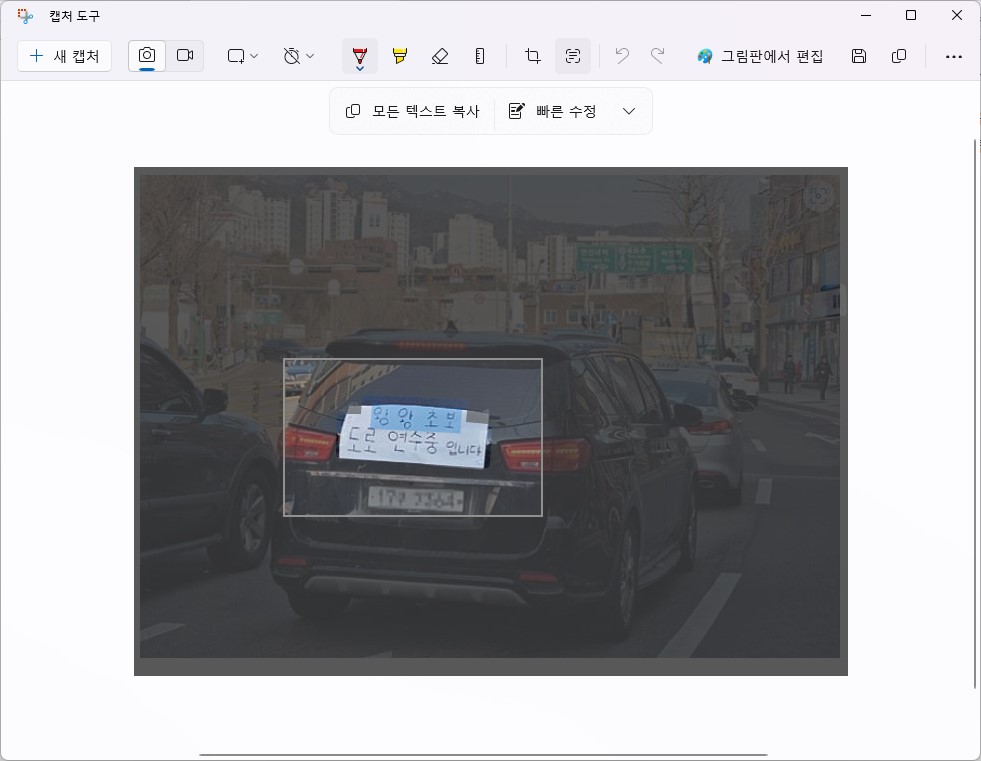Open image in Paint via 그림판에서 편집

pos(760,56)
